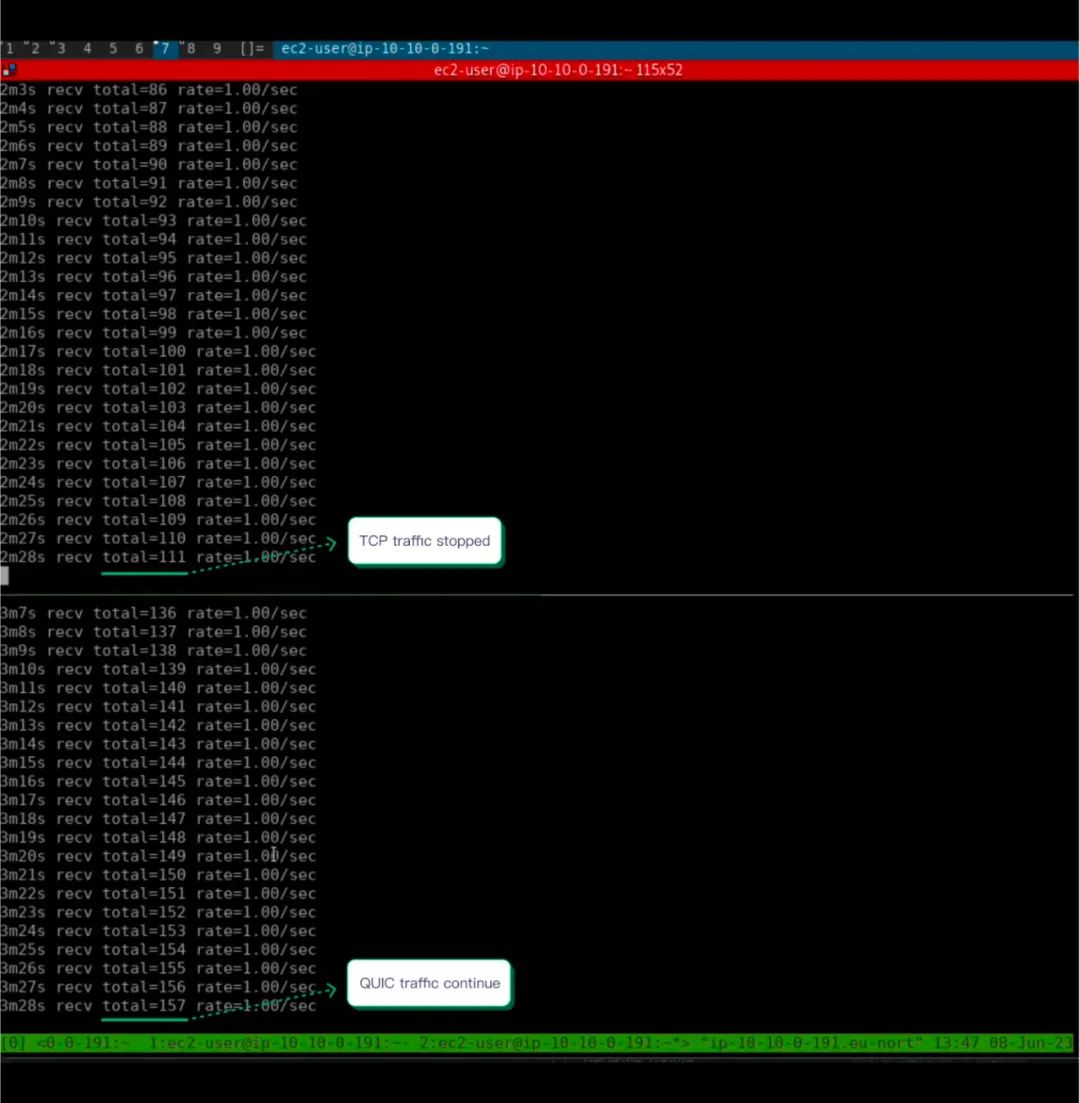Viewport: 1080px width, 1103px height.
Task: Click the hostname ip-10-10-0-191.eu-nort in status bar
Action: pos(811,1043)
